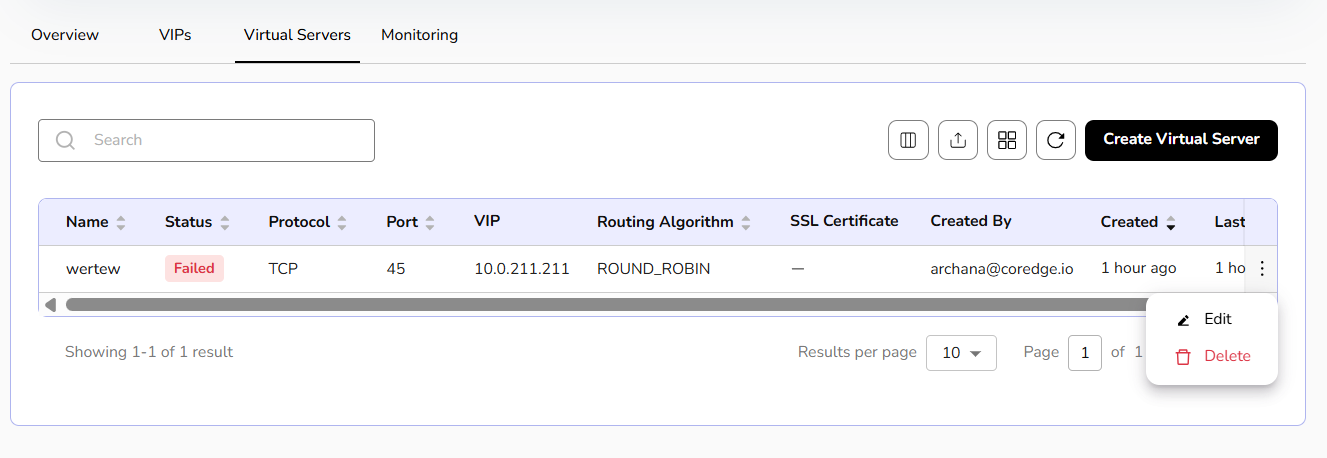1327x458 pixels.
Task: Sort by Port column arrows
Action: point(430,223)
